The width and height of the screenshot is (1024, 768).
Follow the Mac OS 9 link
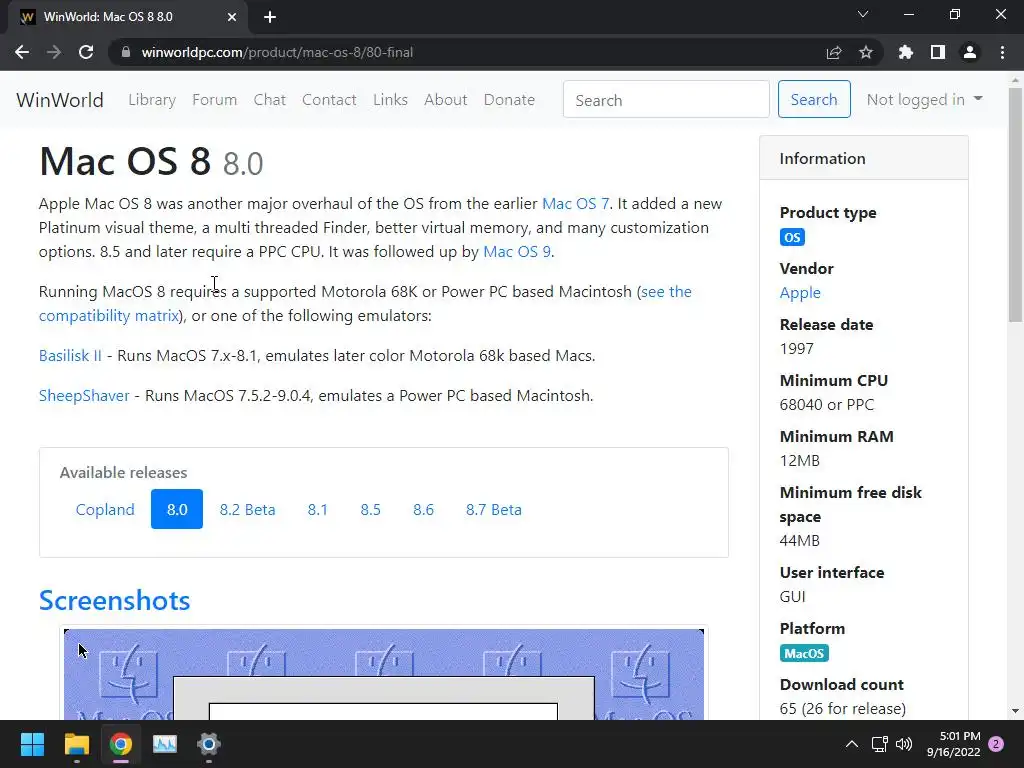517,252
